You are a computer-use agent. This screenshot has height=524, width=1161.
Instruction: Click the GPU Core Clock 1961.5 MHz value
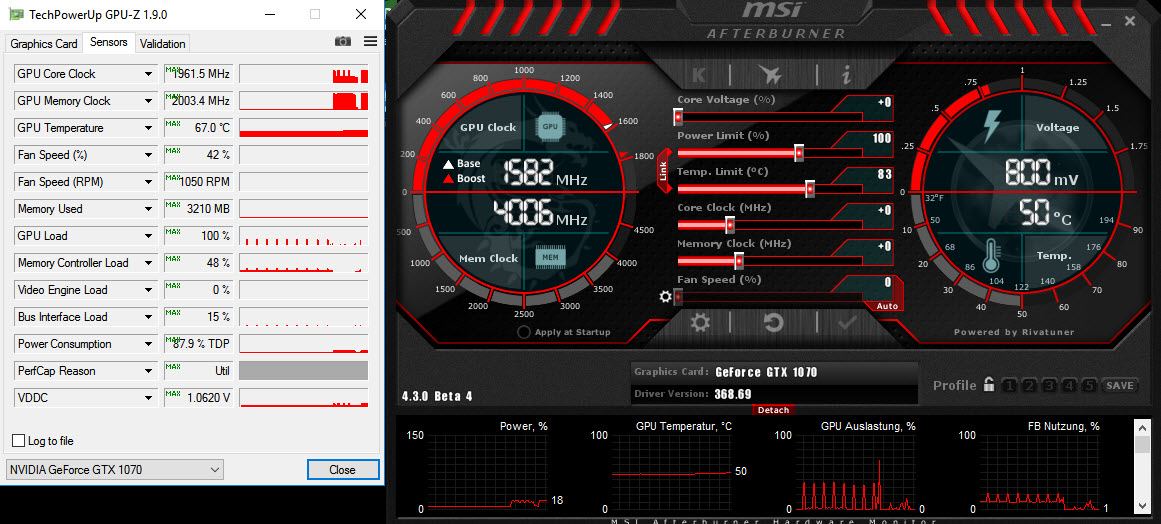pos(198,74)
